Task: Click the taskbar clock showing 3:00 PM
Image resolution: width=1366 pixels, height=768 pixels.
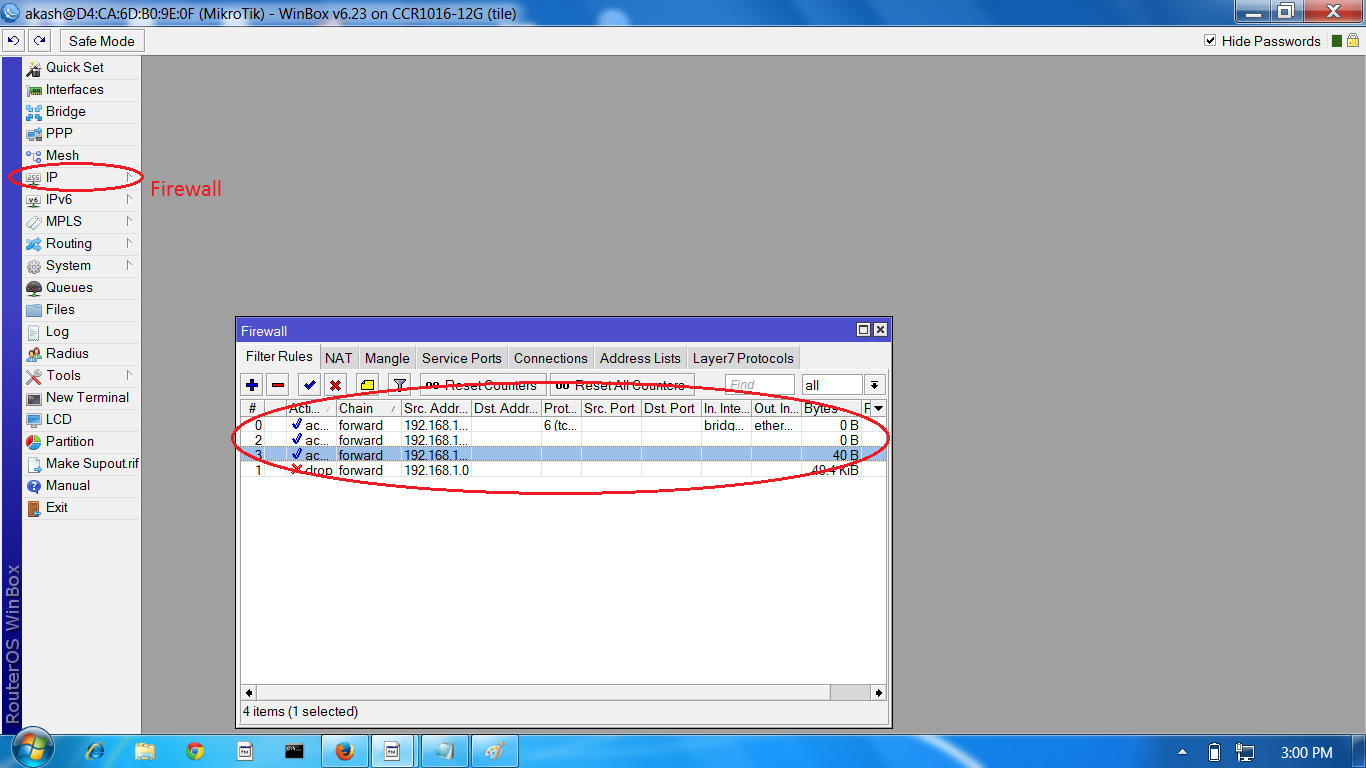Action: point(1306,752)
